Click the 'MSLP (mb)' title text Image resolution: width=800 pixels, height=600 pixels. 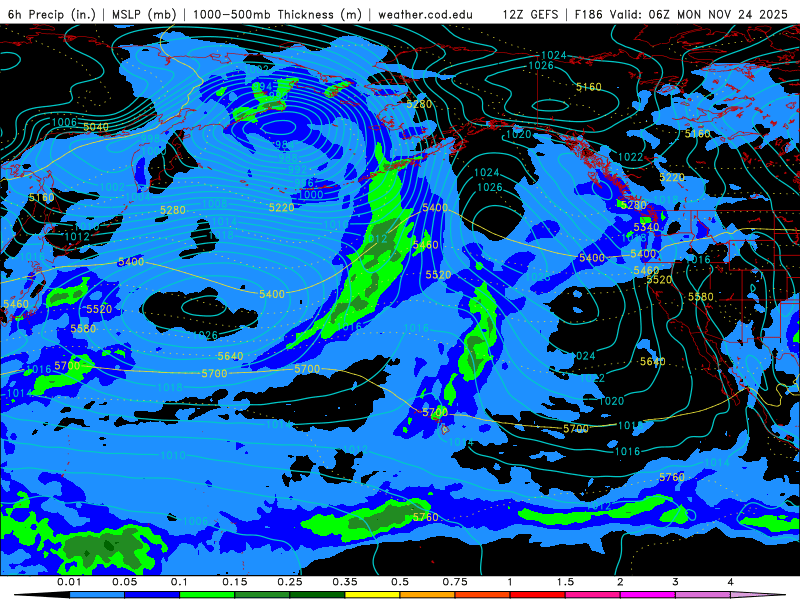[144, 14]
